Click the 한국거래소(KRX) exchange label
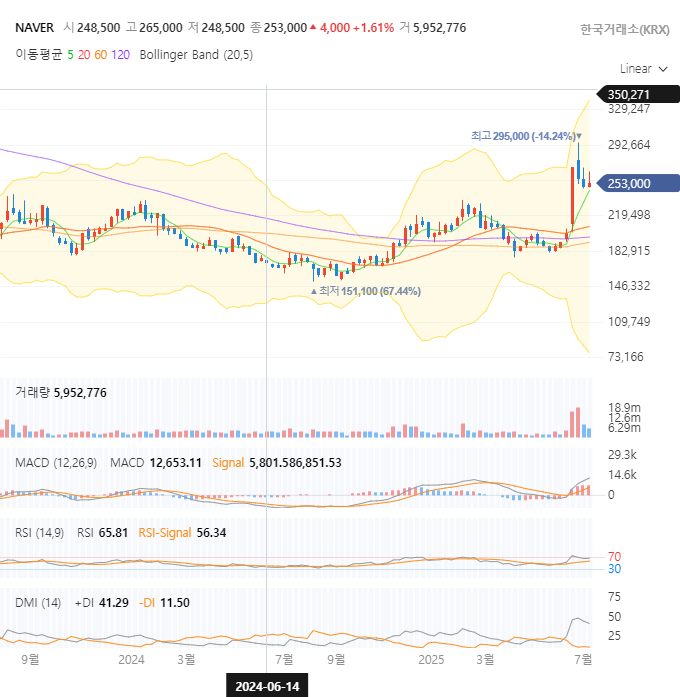 [x=625, y=29]
